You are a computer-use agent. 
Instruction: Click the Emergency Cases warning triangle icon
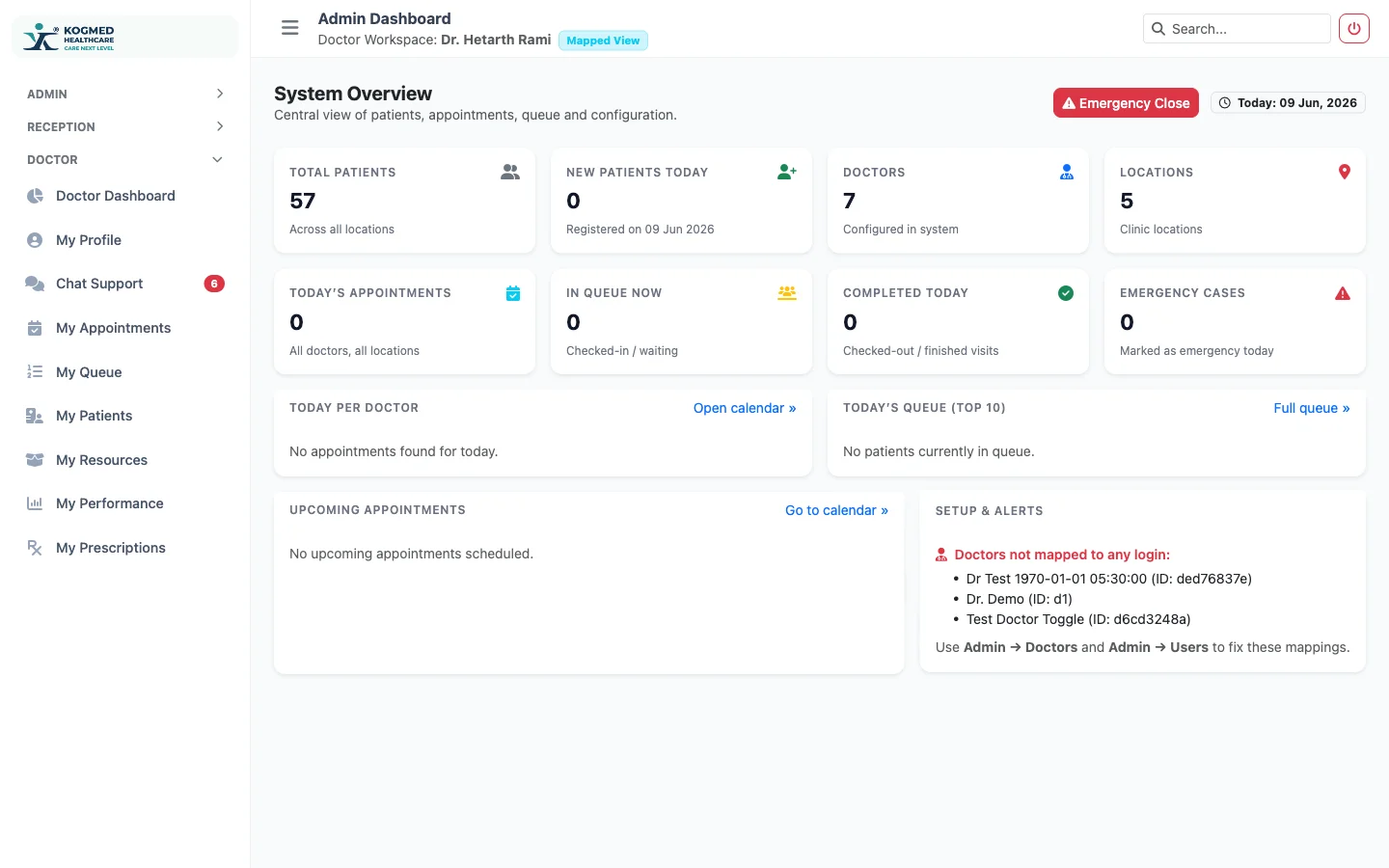click(1343, 293)
